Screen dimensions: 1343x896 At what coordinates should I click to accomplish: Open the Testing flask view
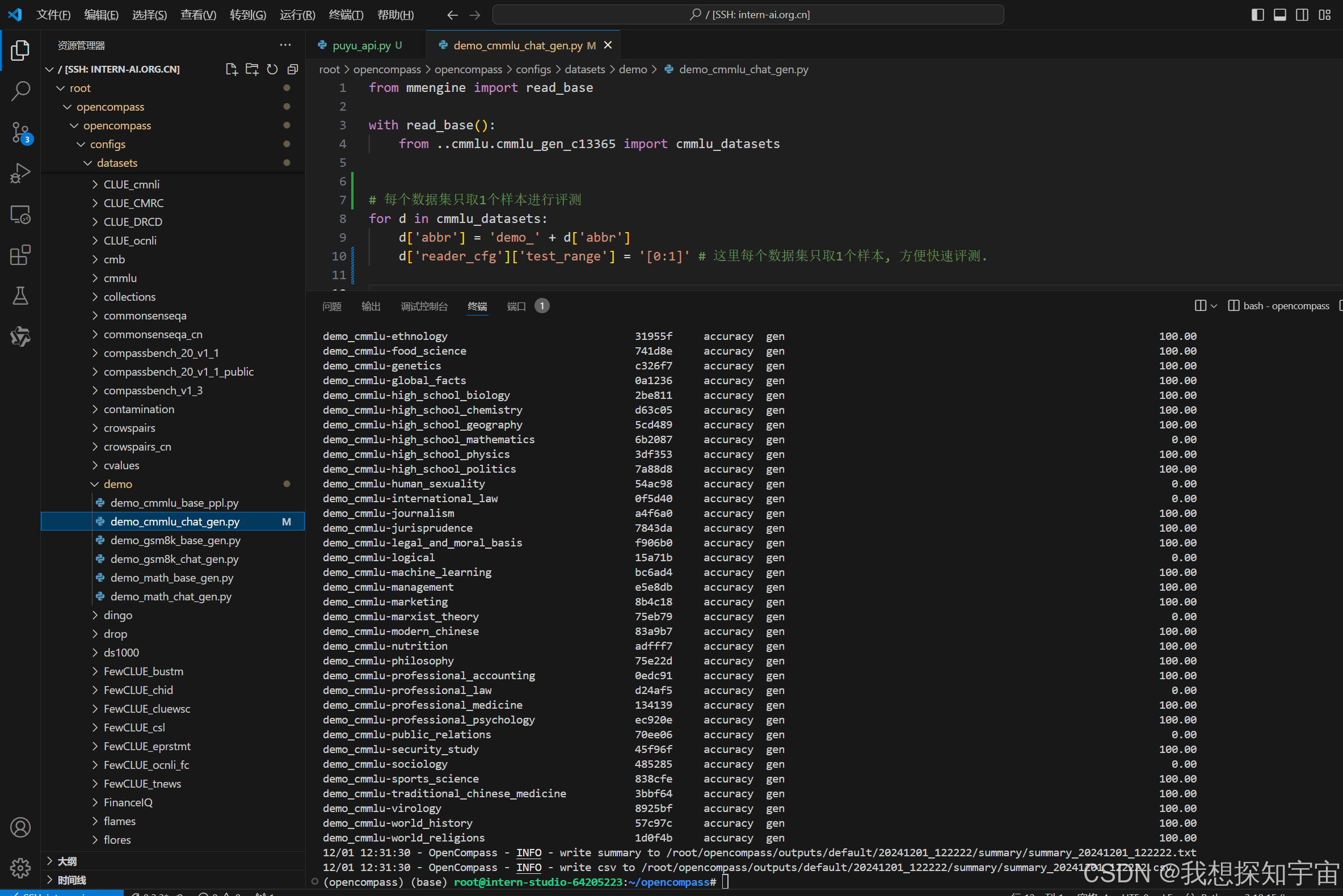(20, 296)
